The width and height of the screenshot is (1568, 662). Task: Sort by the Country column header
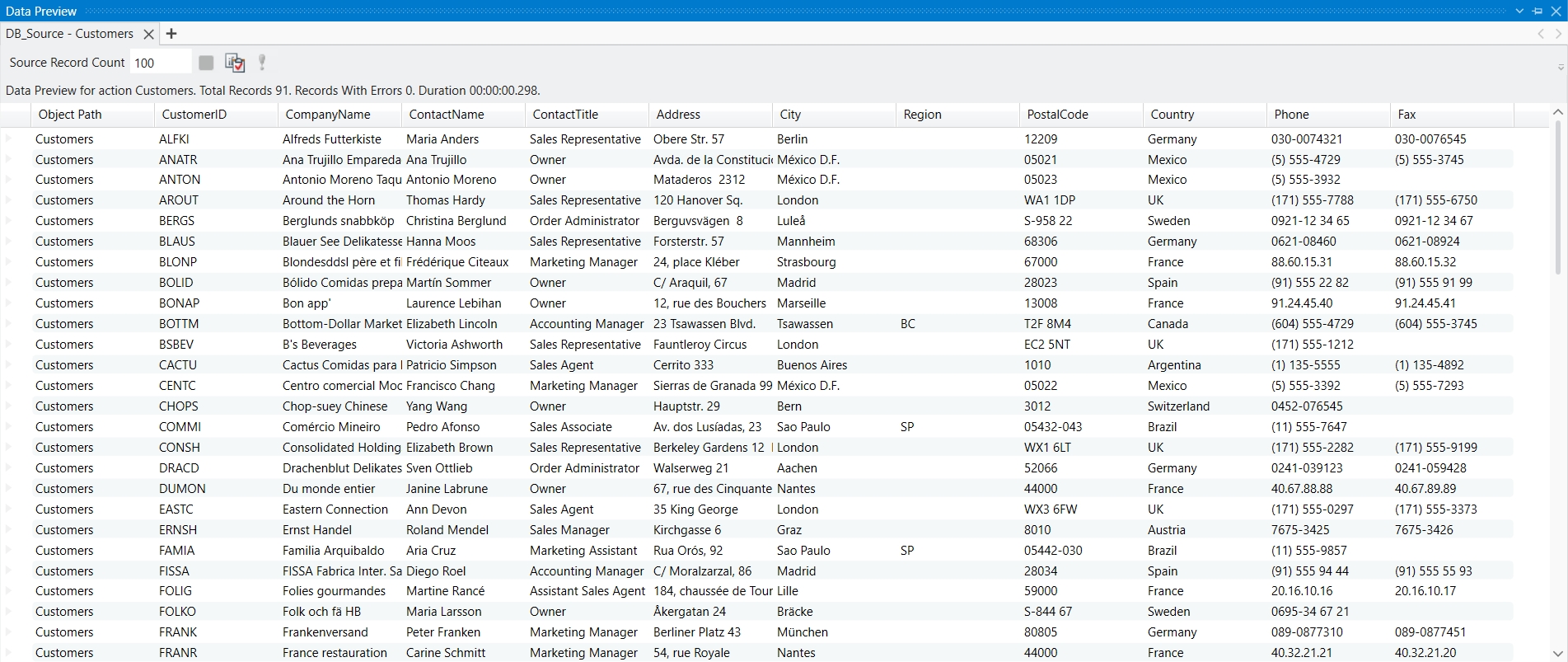coord(1172,115)
